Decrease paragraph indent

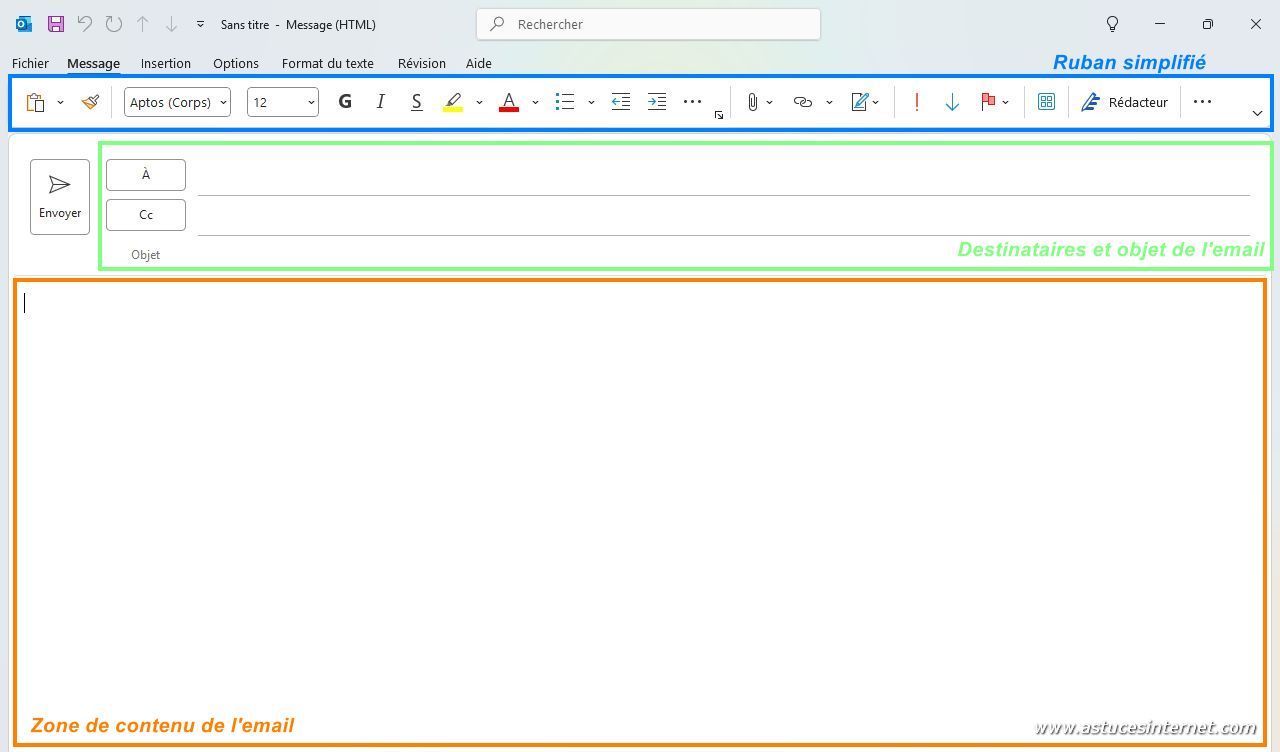(x=621, y=102)
